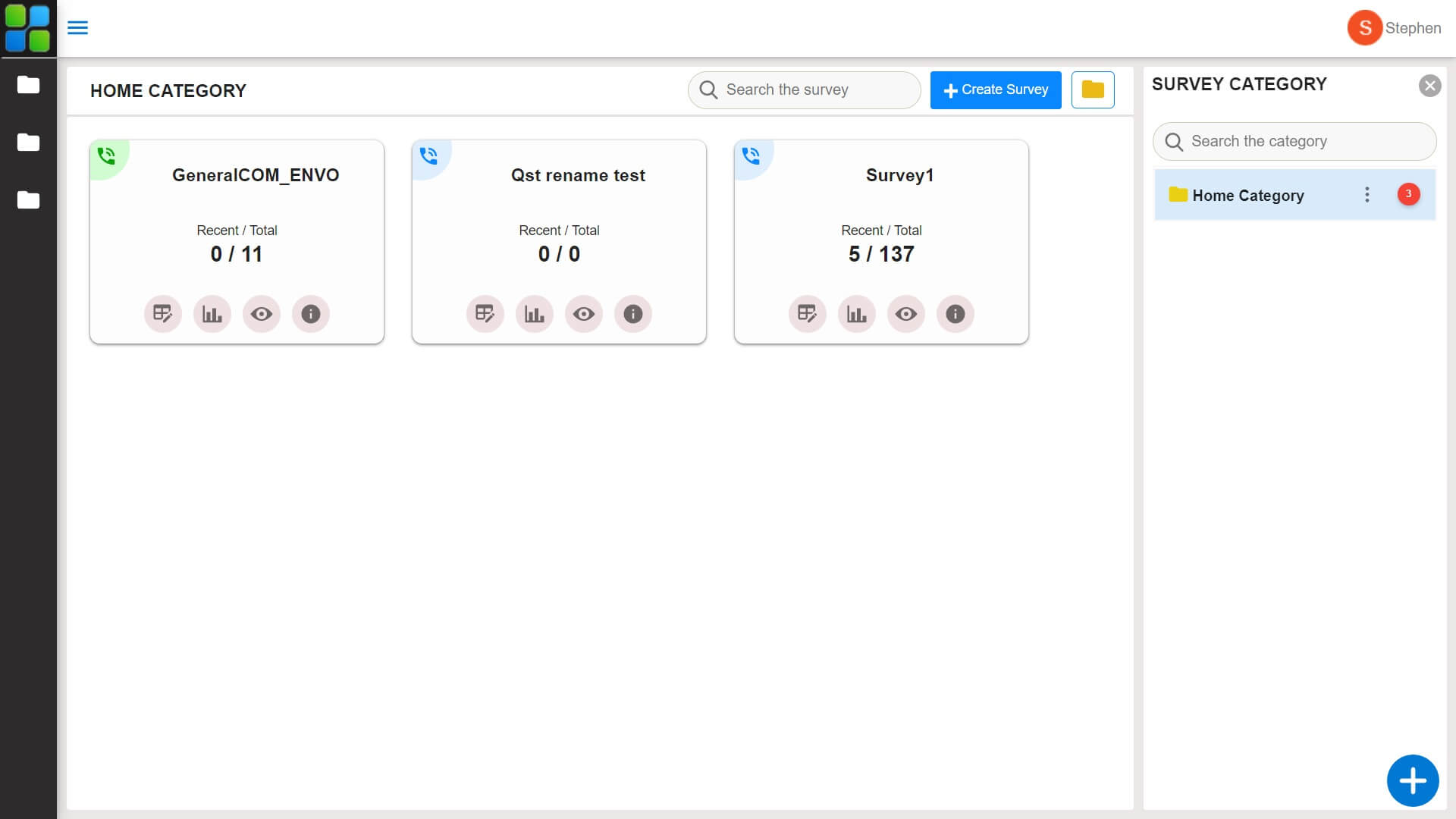Click the 0 / 0 response count
Image resolution: width=1456 pixels, height=819 pixels.
click(x=559, y=254)
